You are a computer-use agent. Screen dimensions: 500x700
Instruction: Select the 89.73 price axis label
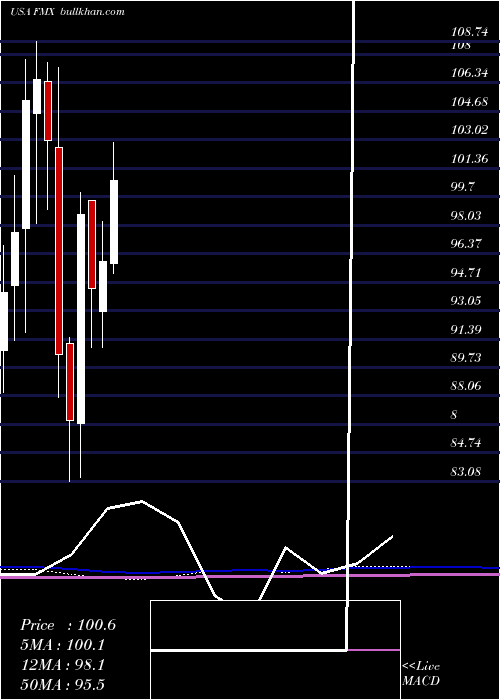coord(467,358)
